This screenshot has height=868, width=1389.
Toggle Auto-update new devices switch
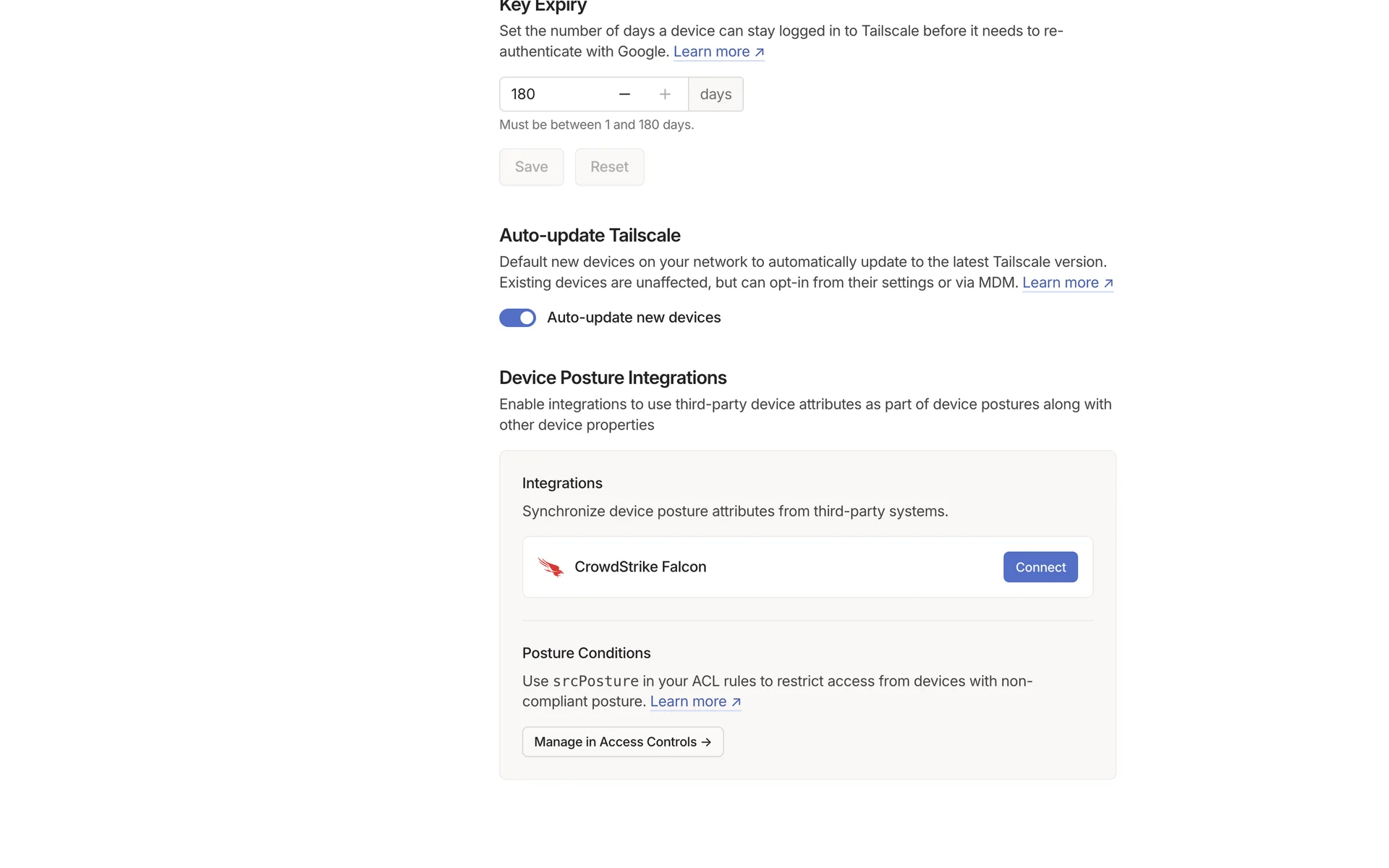point(517,318)
